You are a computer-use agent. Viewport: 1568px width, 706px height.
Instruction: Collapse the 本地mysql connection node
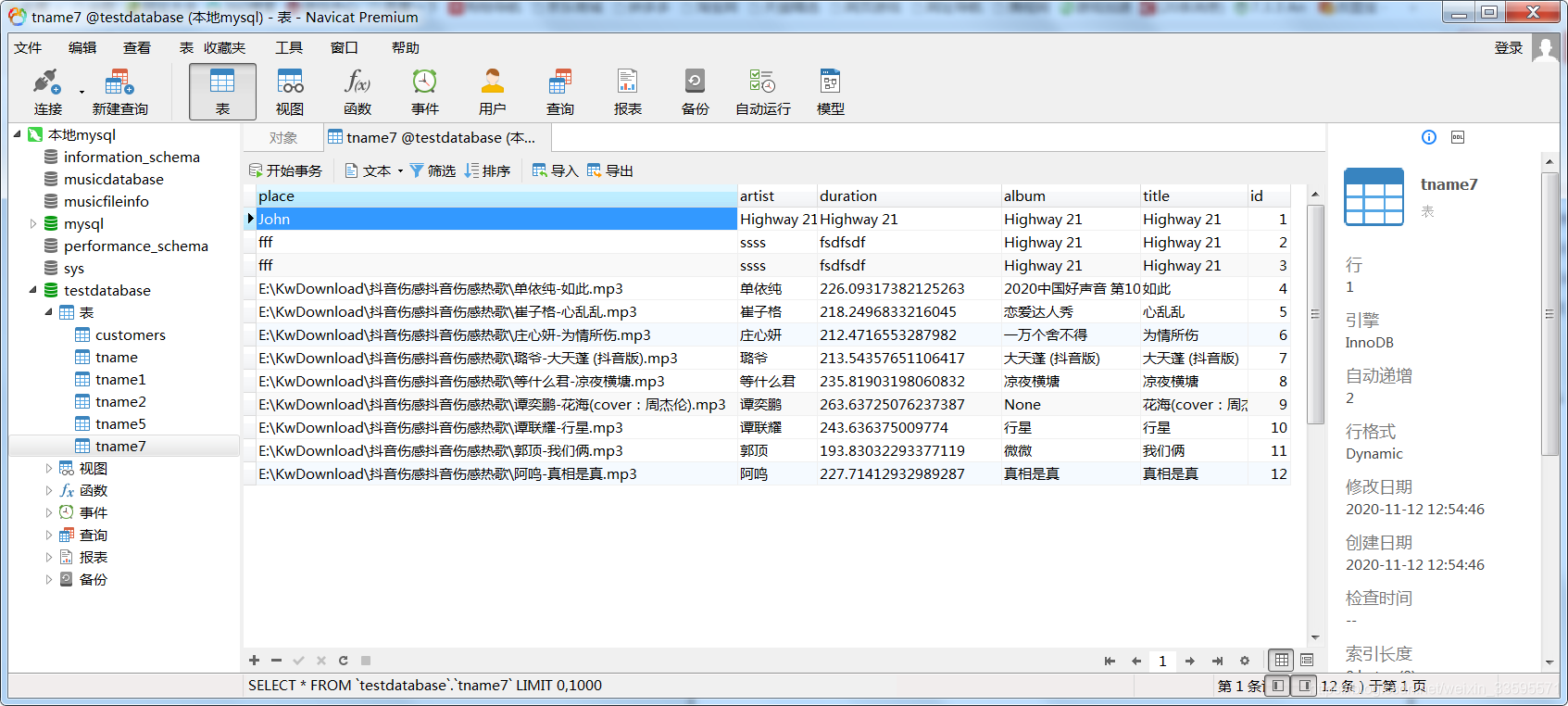pos(17,134)
